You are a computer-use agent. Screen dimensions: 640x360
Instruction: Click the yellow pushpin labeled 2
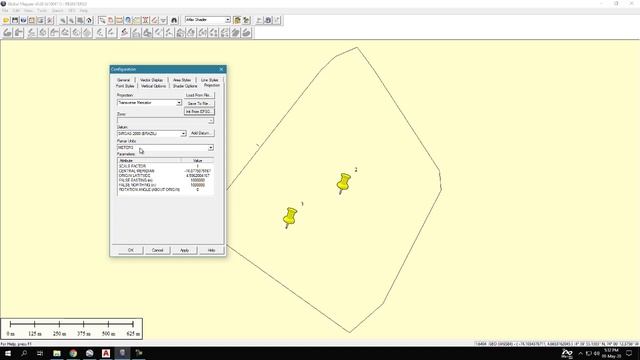point(344,183)
